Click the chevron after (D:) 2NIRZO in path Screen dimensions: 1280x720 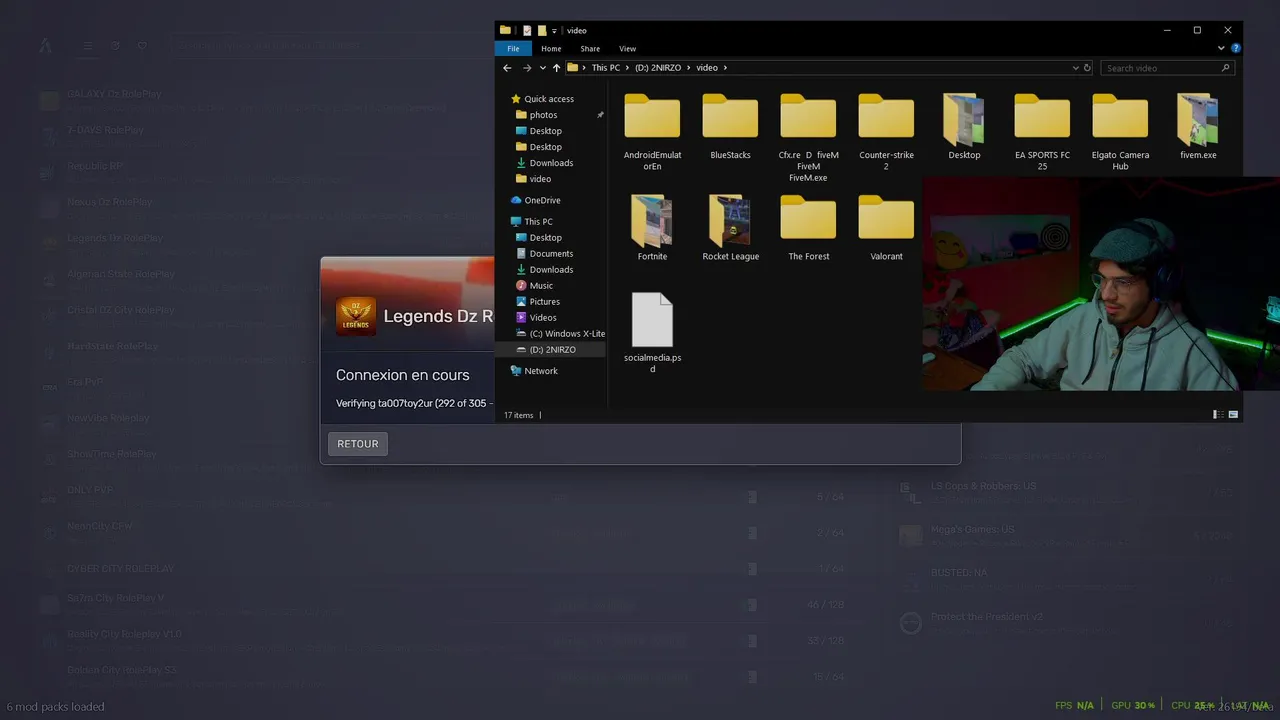[x=689, y=68]
